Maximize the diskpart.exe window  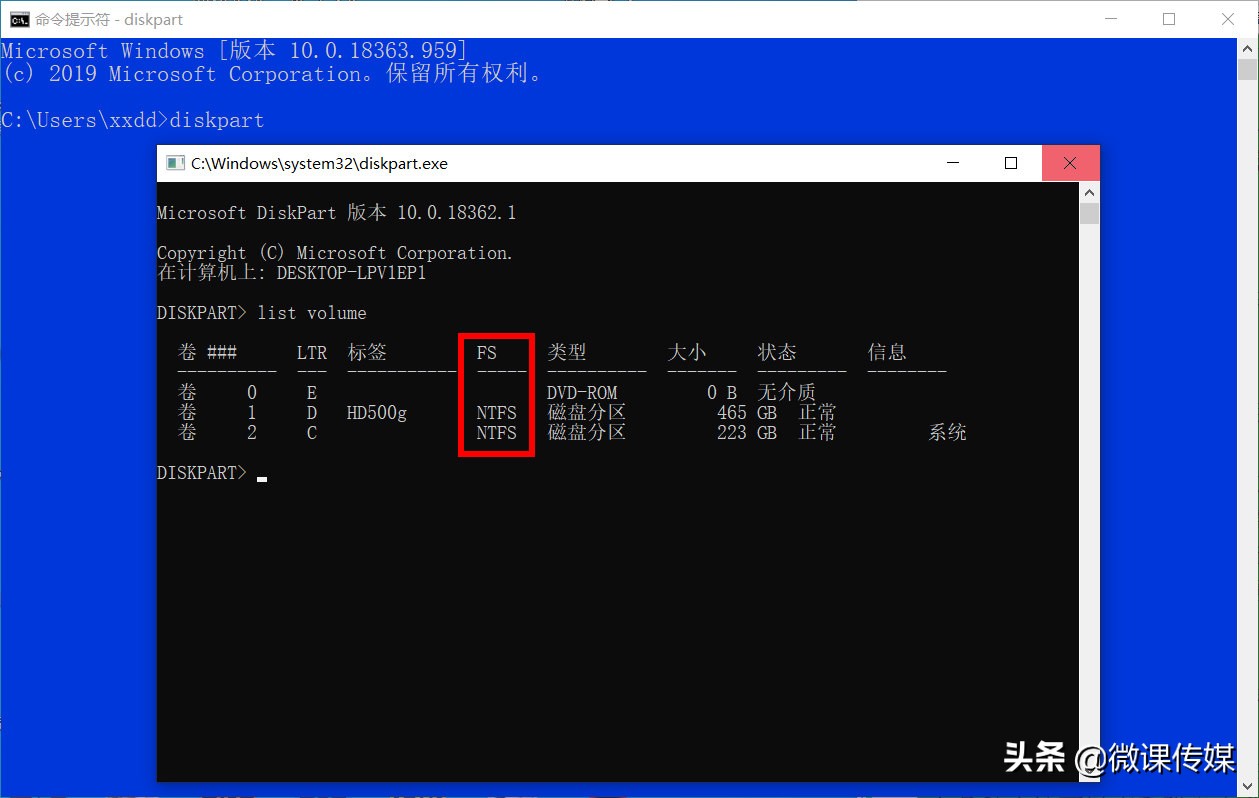point(1011,163)
